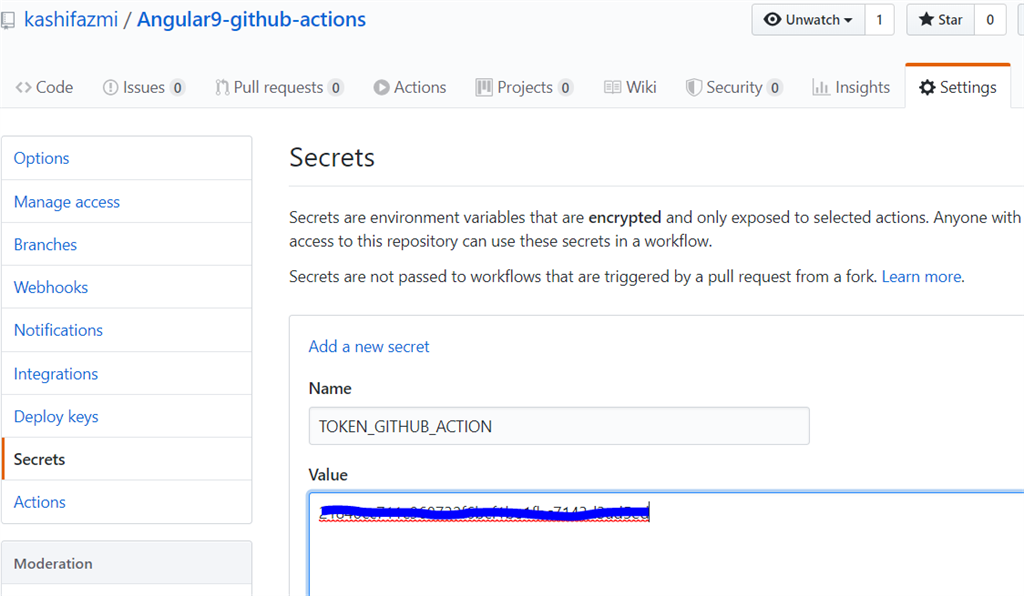Click the Add a new secret link
The image size is (1024, 596).
pyautogui.click(x=369, y=347)
